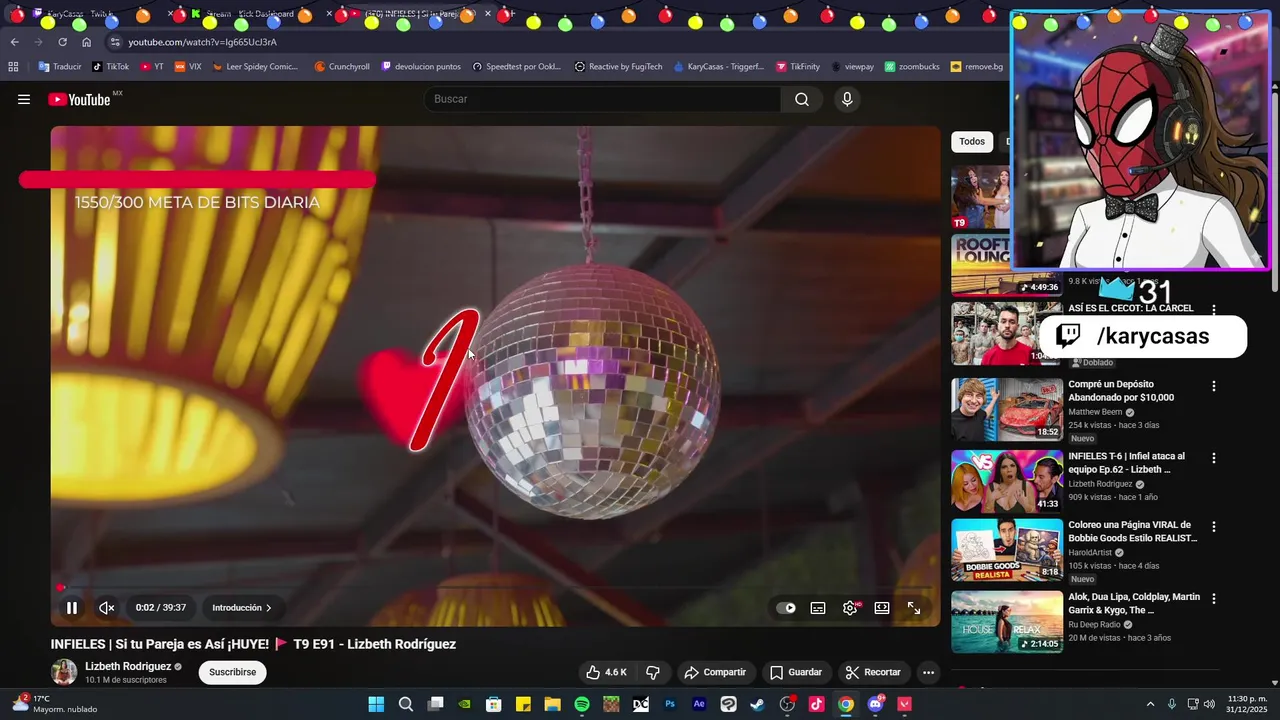Open the TikFinity bookmark
The height and width of the screenshot is (720, 1280).
click(798, 67)
